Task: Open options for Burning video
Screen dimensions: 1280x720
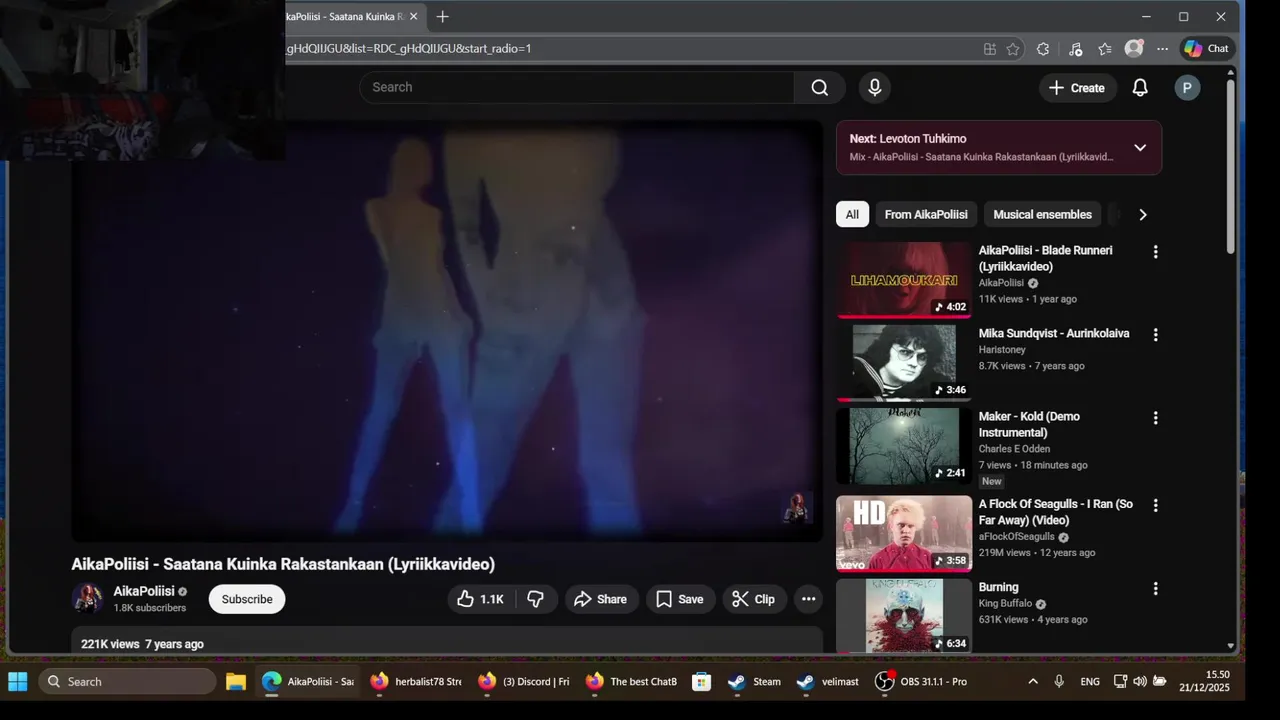Action: pos(1156,589)
